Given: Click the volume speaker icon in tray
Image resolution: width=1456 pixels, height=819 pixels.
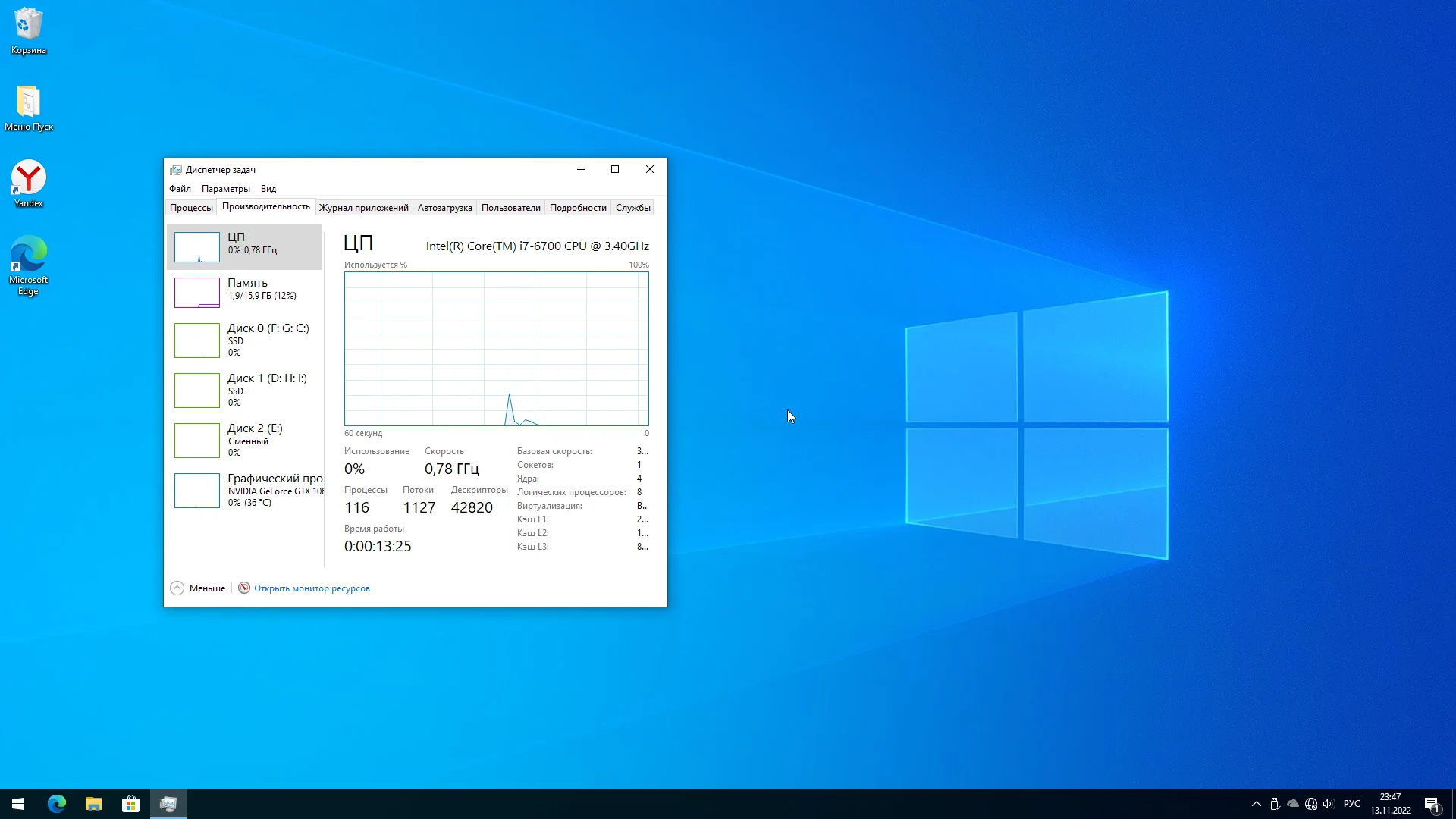Looking at the screenshot, I should coord(1329,804).
